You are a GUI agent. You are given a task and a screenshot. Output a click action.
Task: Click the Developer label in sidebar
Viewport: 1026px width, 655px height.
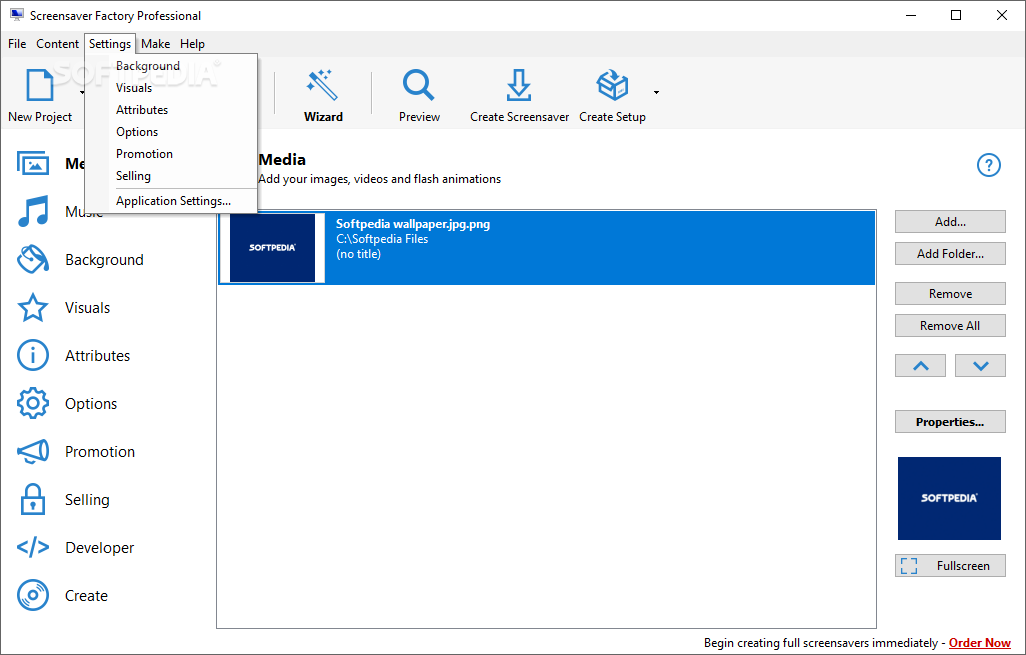99,548
